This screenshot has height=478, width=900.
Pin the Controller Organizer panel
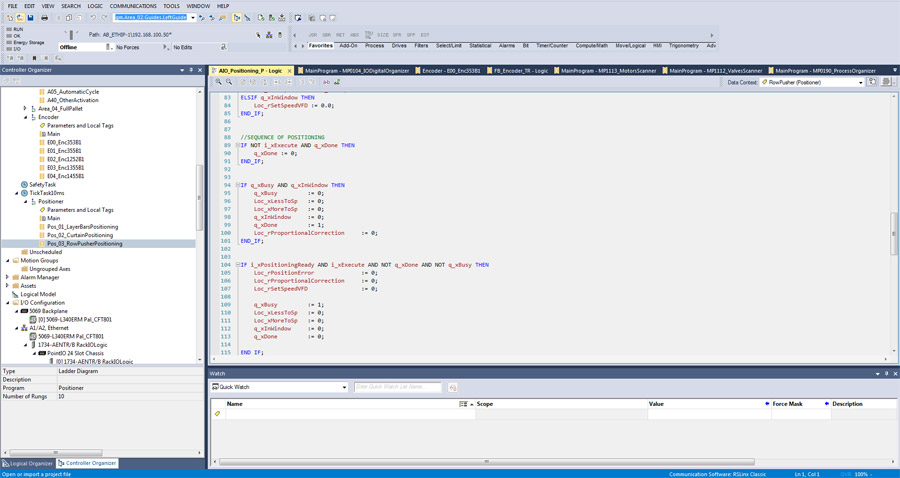(190, 71)
